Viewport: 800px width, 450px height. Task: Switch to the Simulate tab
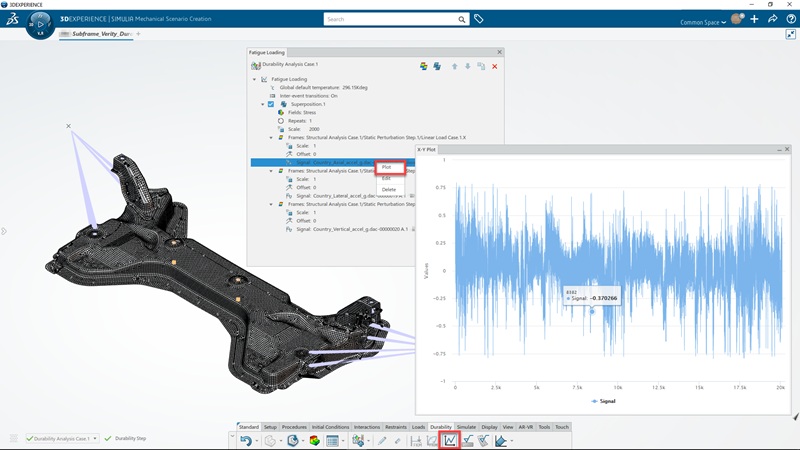tap(466, 427)
